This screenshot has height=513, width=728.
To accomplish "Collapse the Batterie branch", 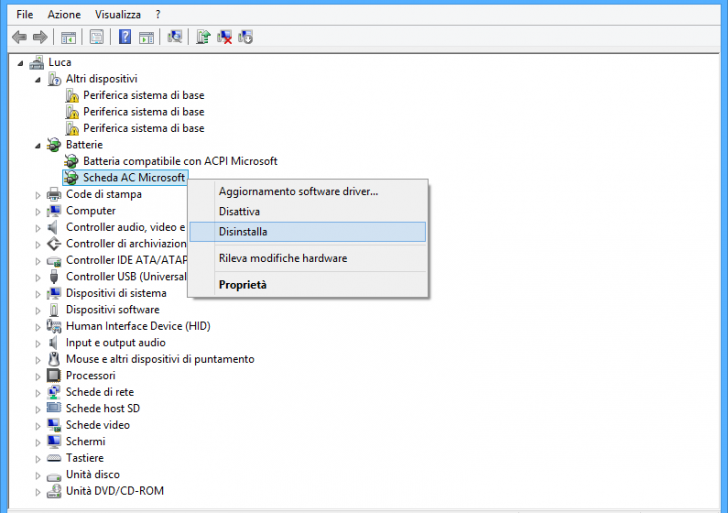I will click(x=38, y=146).
